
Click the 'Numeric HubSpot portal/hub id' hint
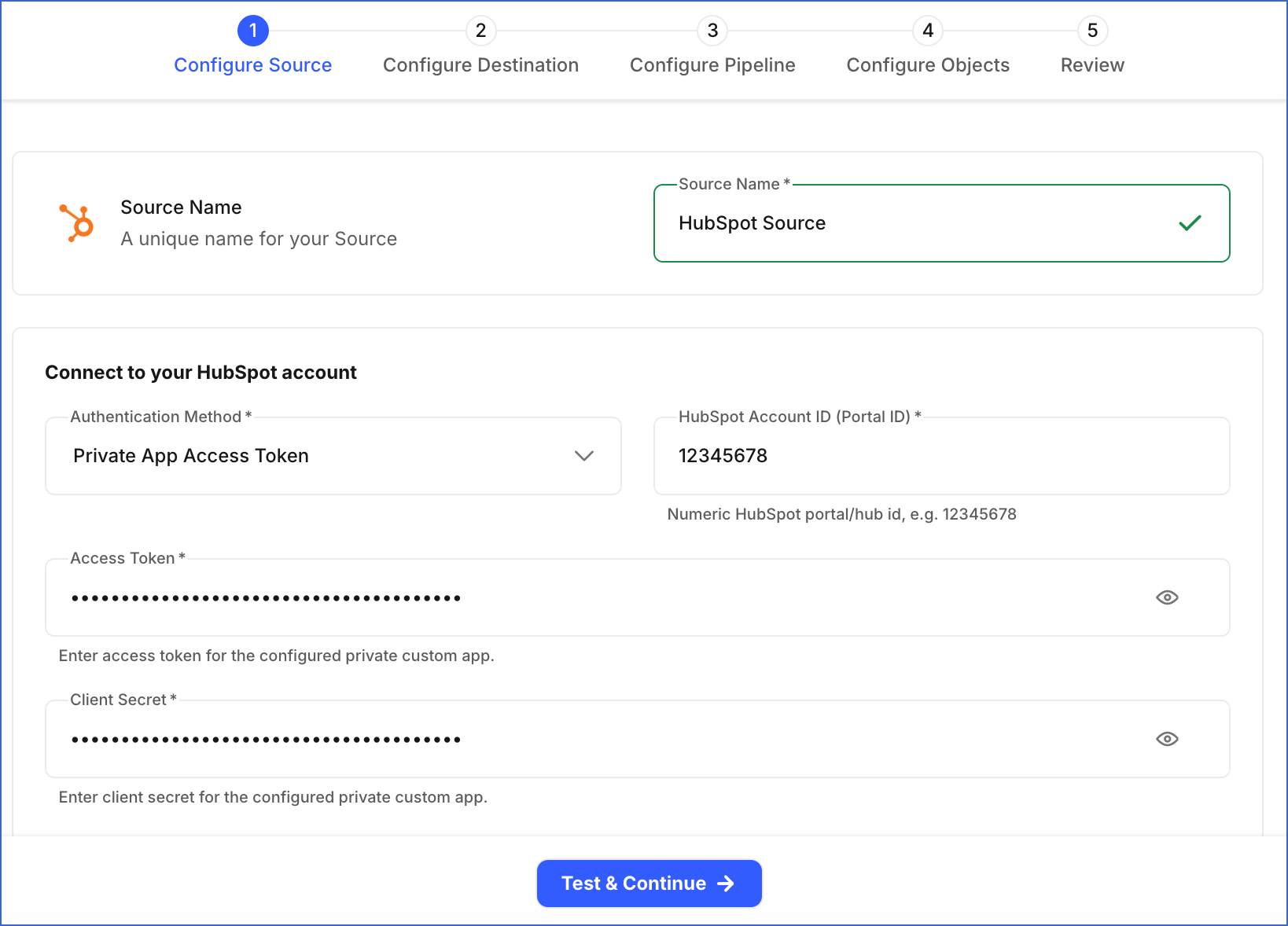841,514
